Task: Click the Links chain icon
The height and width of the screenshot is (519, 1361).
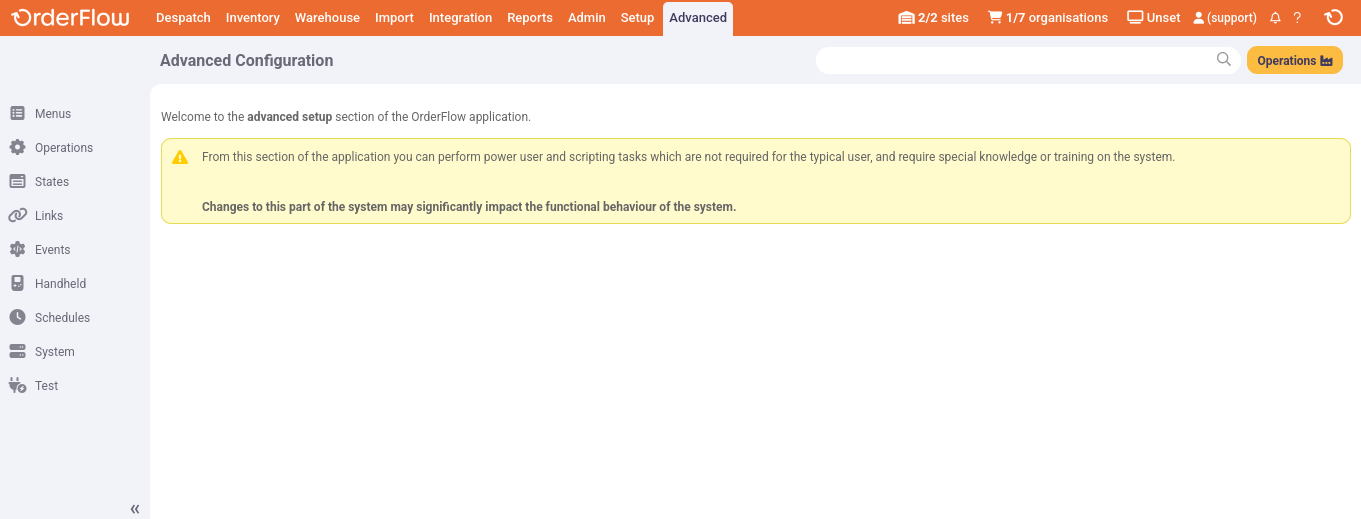Action: [17, 216]
